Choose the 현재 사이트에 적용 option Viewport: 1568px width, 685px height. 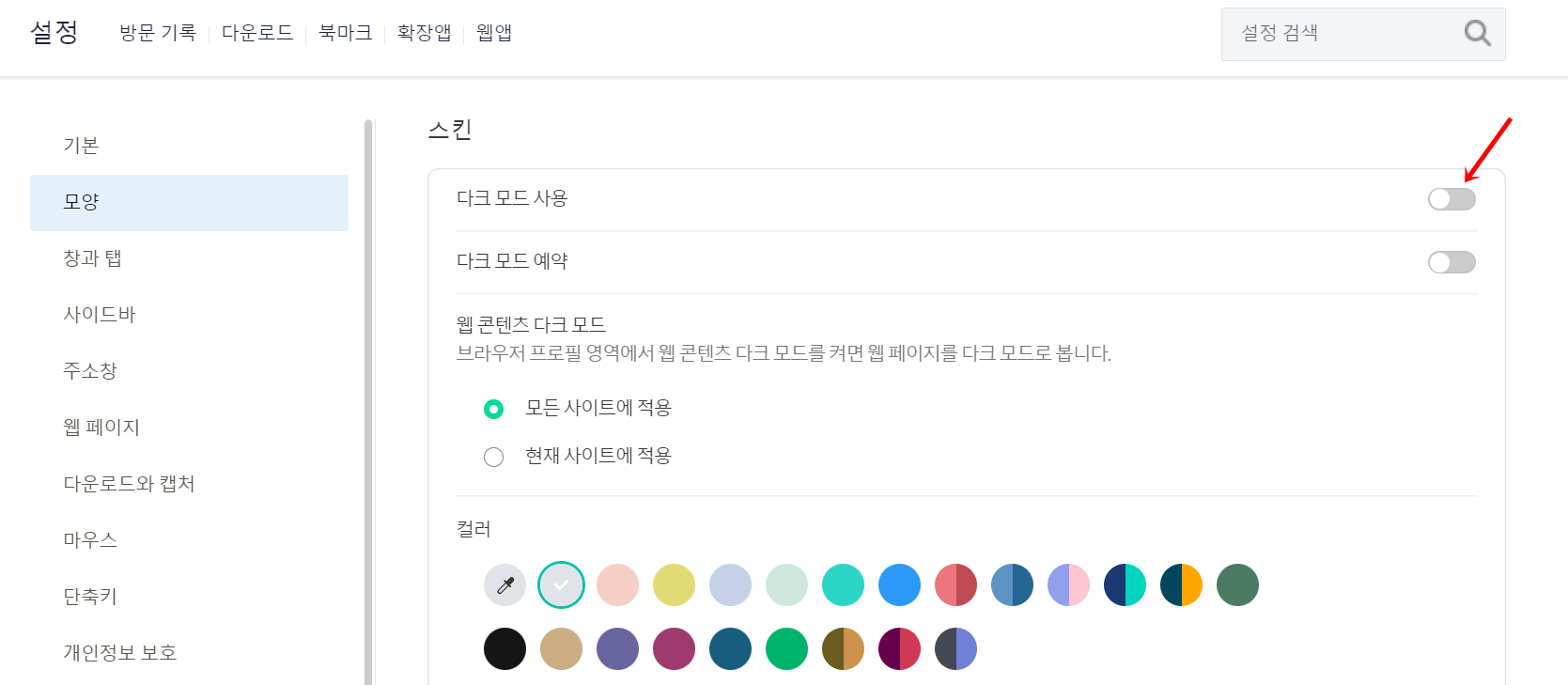[x=494, y=456]
